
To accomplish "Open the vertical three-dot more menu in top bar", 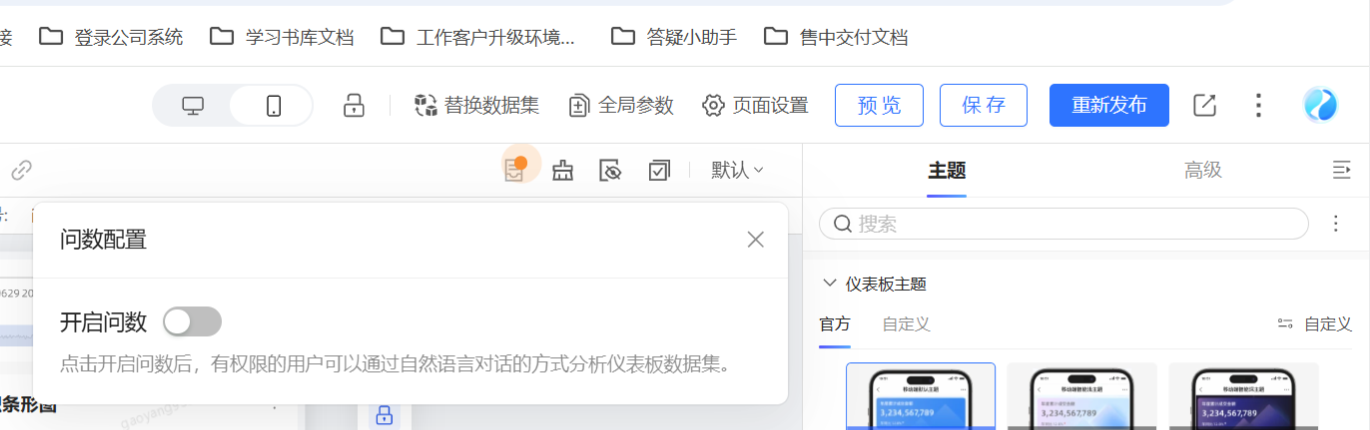I will tap(1259, 105).
